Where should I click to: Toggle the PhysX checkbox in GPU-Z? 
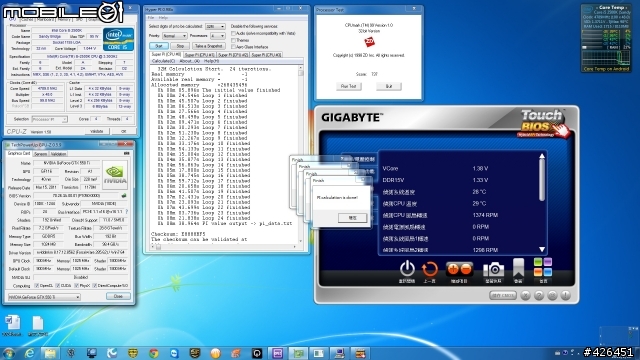tap(76, 286)
